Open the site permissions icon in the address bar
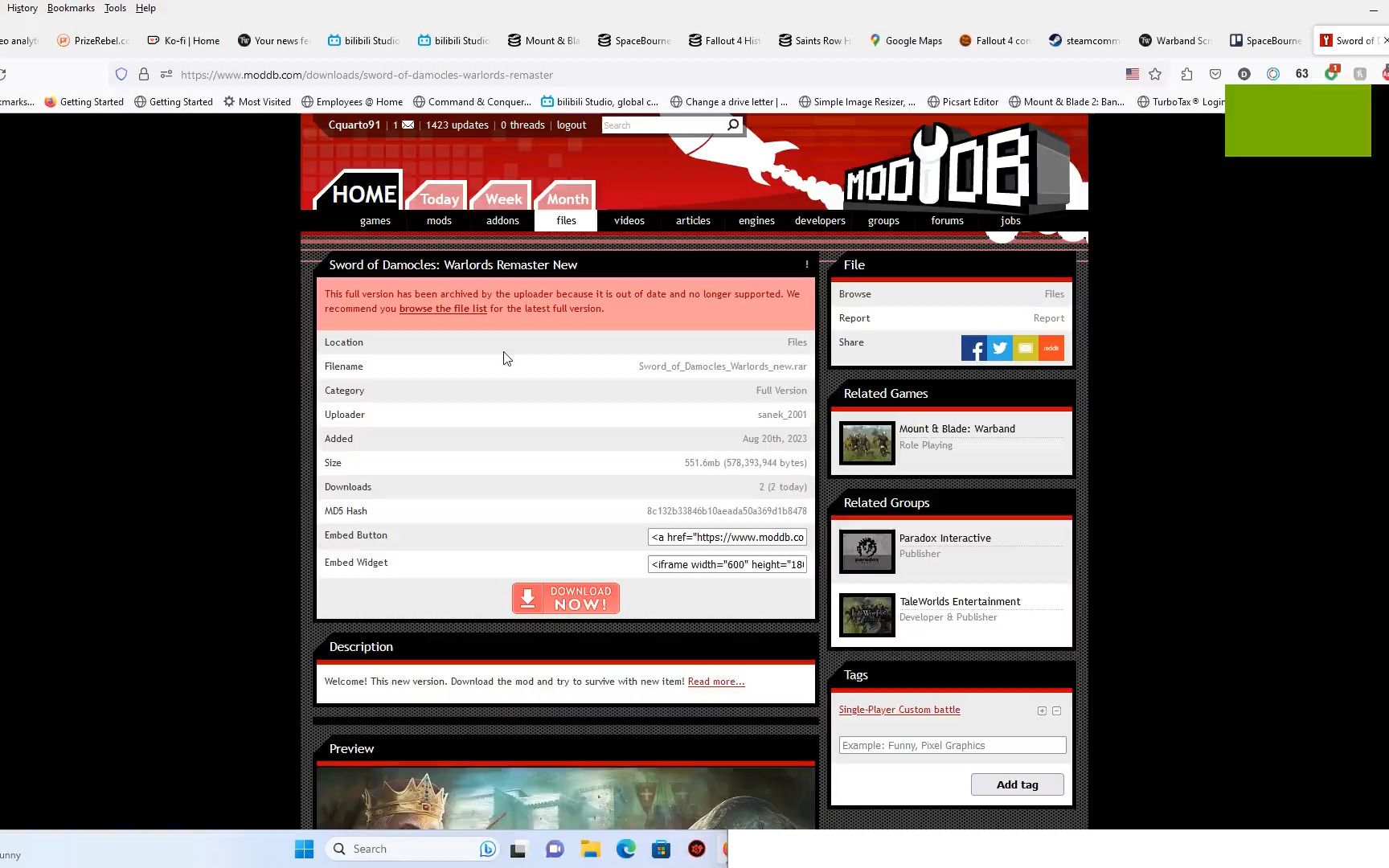 (166, 74)
